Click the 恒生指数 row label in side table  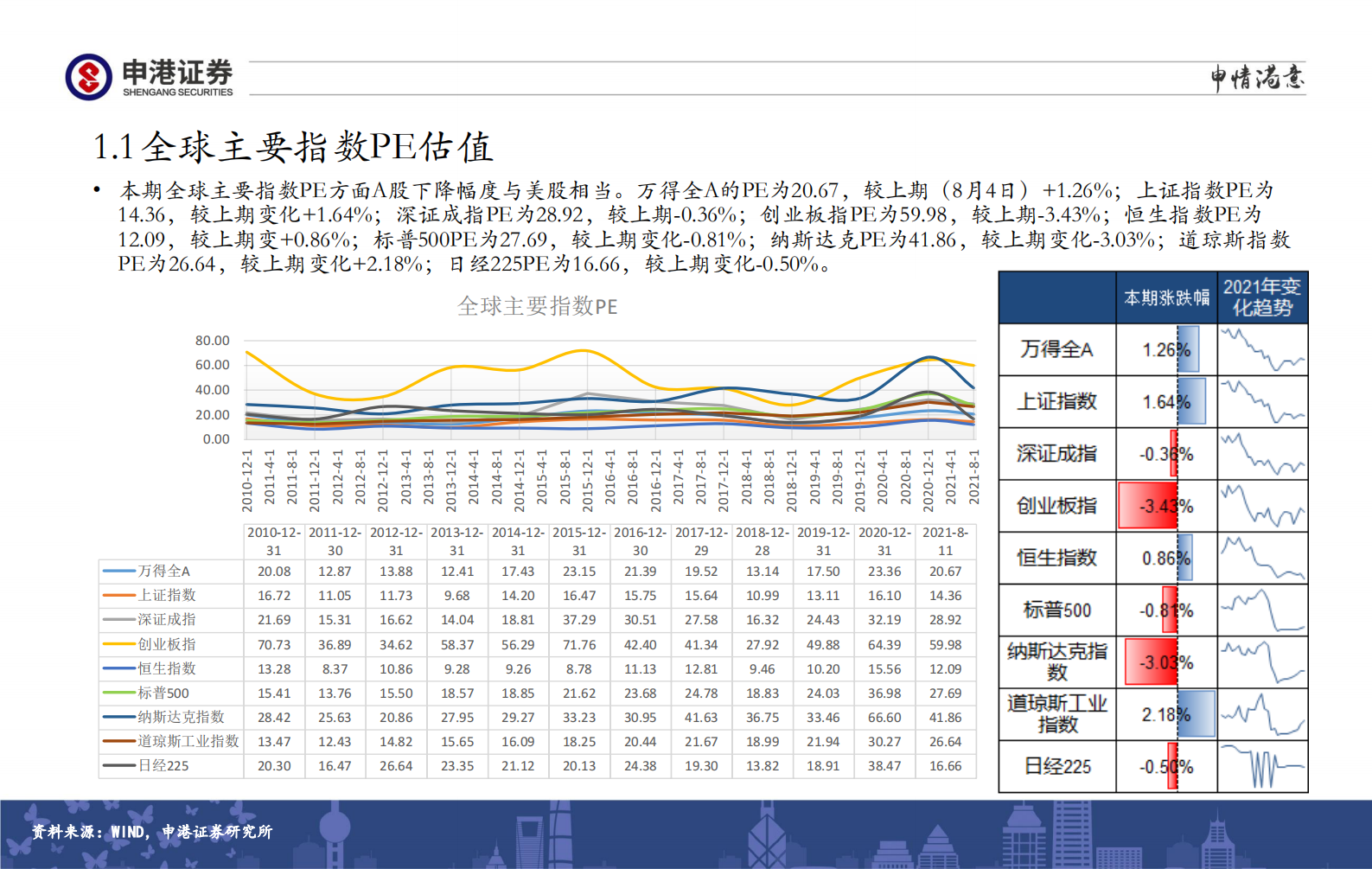[1056, 558]
